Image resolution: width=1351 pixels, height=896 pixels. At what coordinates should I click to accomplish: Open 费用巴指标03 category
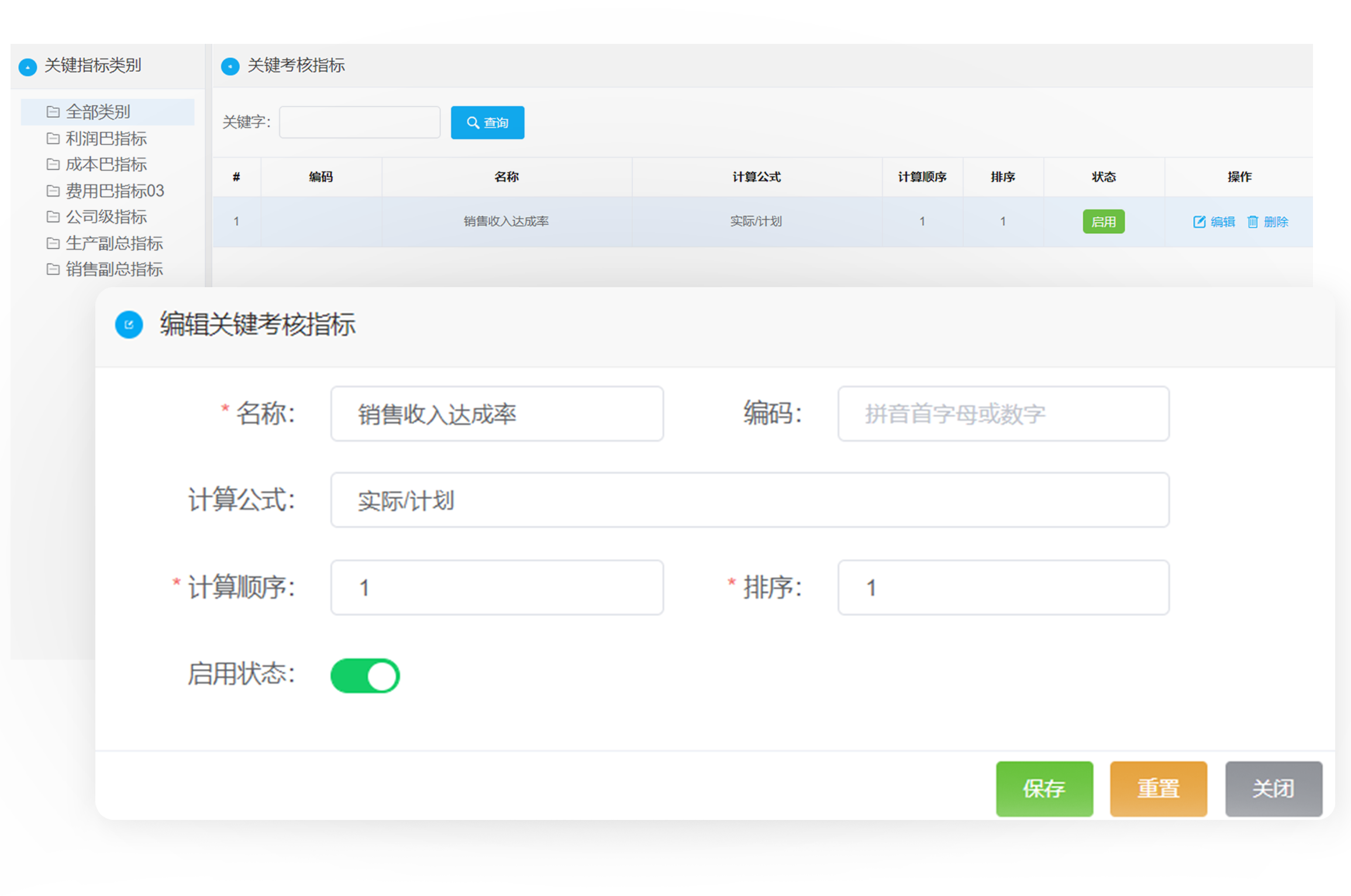tap(115, 191)
